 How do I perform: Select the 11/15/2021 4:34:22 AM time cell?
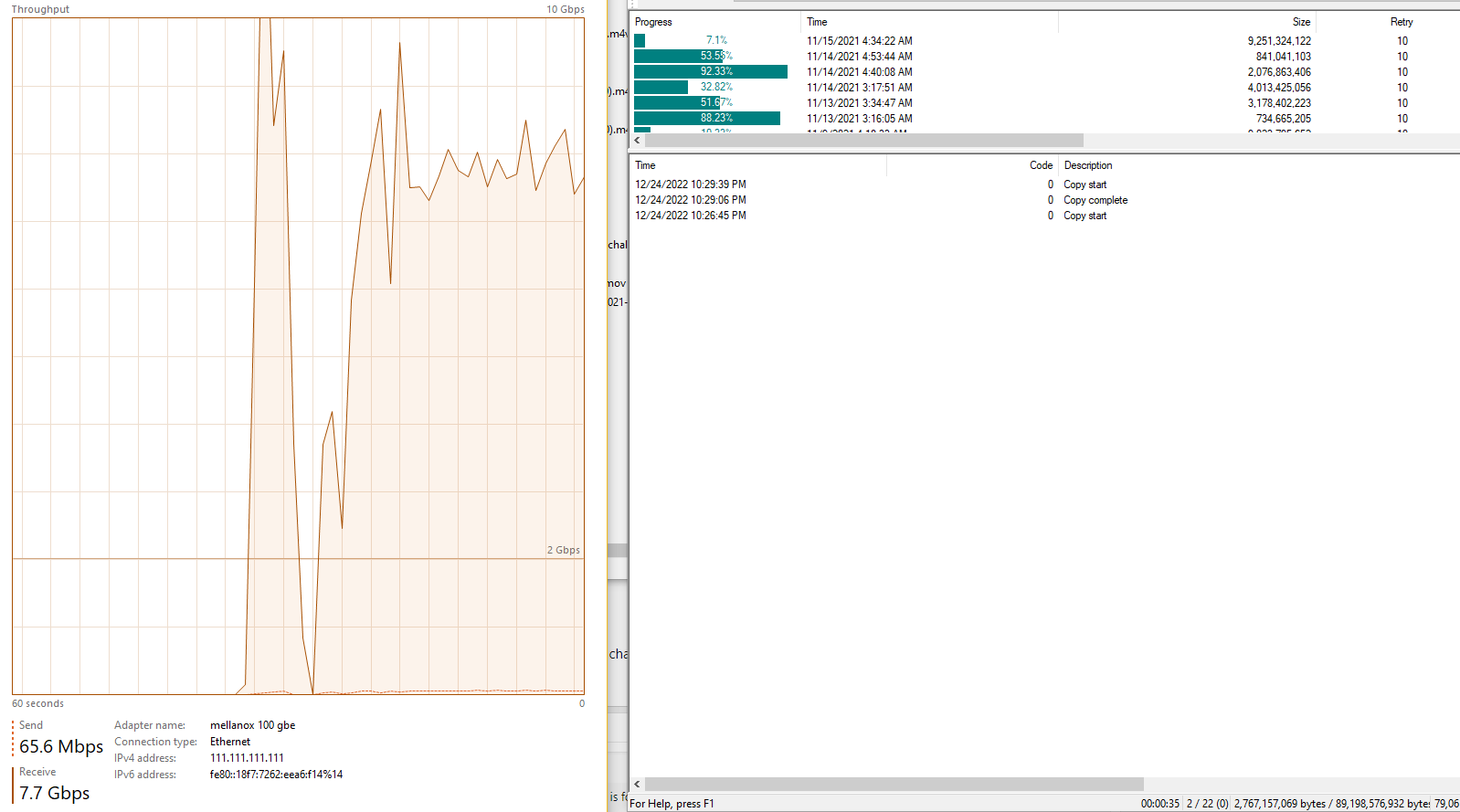(859, 41)
